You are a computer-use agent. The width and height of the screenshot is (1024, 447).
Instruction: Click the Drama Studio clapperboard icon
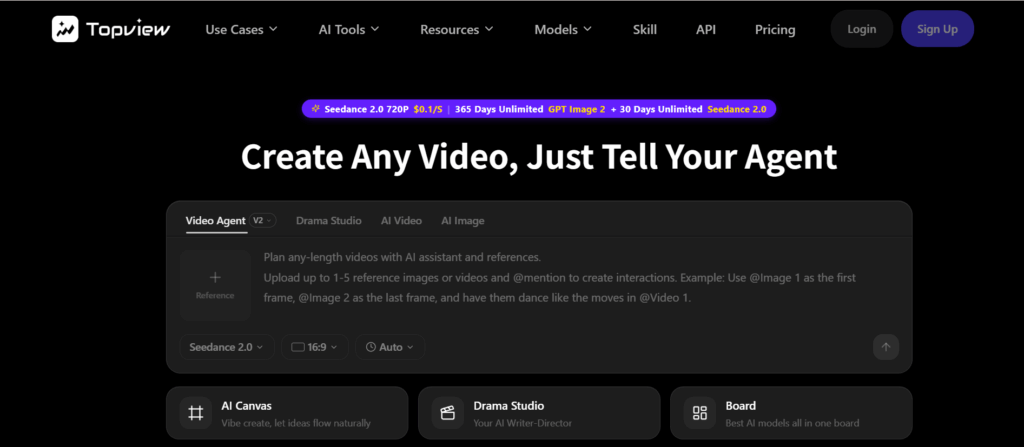(x=447, y=413)
